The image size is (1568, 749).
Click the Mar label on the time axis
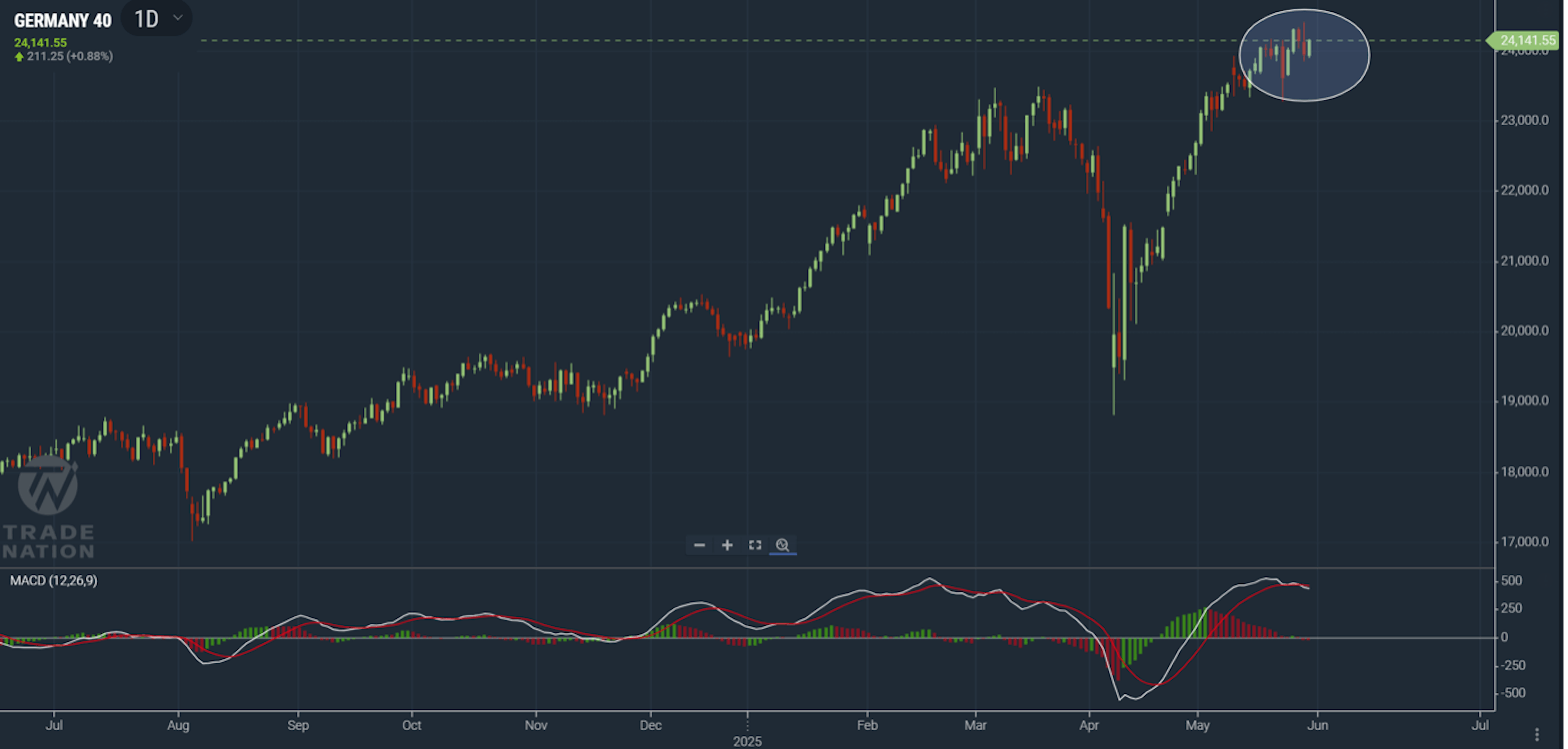pos(976,725)
